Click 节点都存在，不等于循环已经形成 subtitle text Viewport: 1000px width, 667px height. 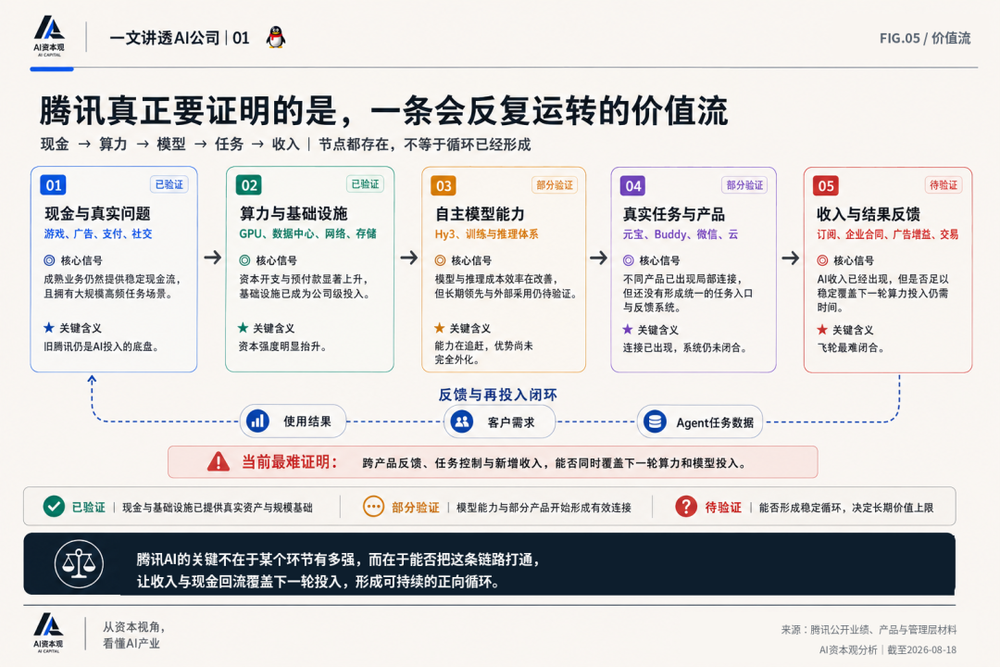click(x=424, y=145)
